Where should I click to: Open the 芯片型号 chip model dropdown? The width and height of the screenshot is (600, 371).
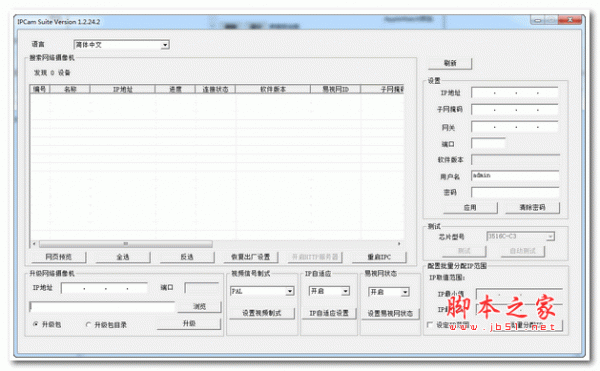pos(520,237)
